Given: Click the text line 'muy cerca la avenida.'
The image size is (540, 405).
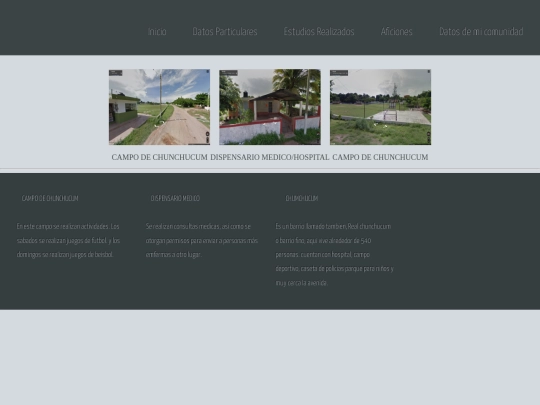Looking at the screenshot, I should point(301,283).
